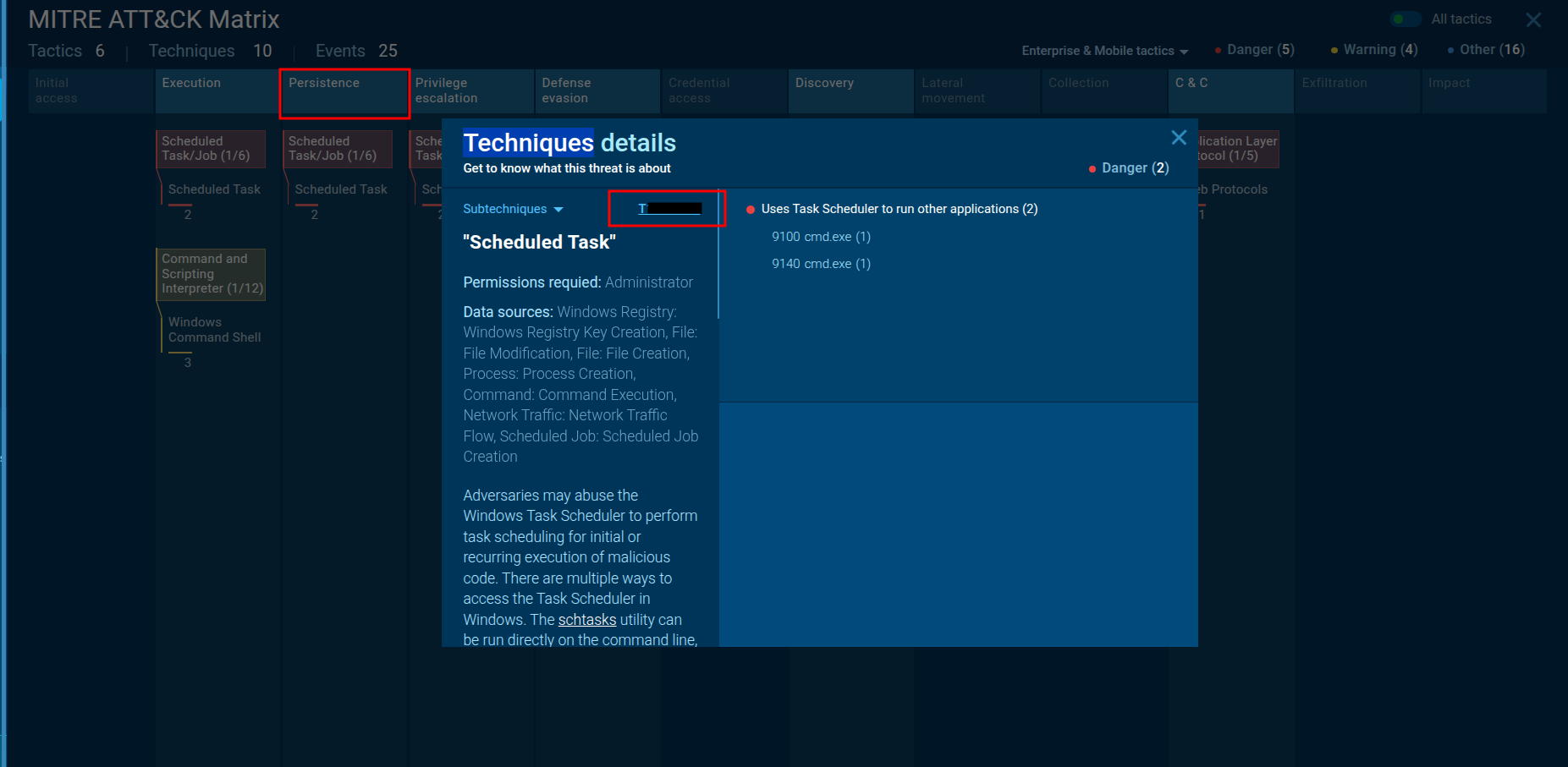Image resolution: width=1568 pixels, height=767 pixels.
Task: Open the schtasks hyperlink
Action: pyautogui.click(x=586, y=620)
